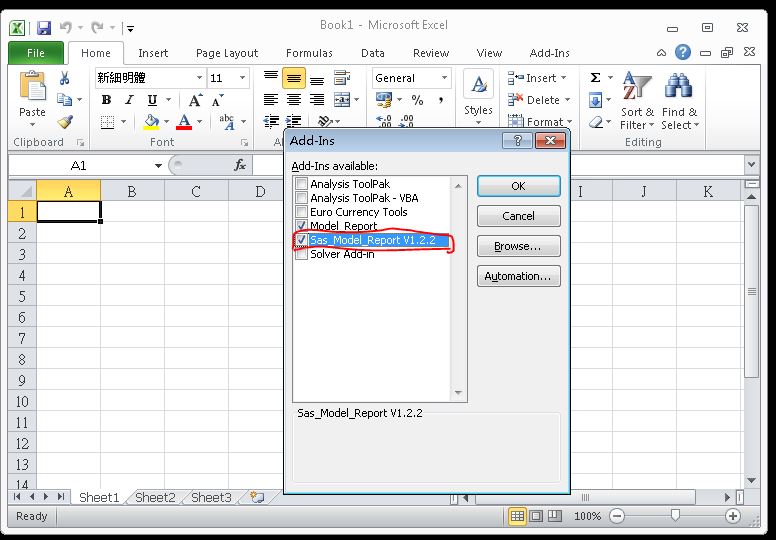Click the Excel Help question mark icon
Image resolution: width=776 pixels, height=540 pixels.
[x=682, y=52]
